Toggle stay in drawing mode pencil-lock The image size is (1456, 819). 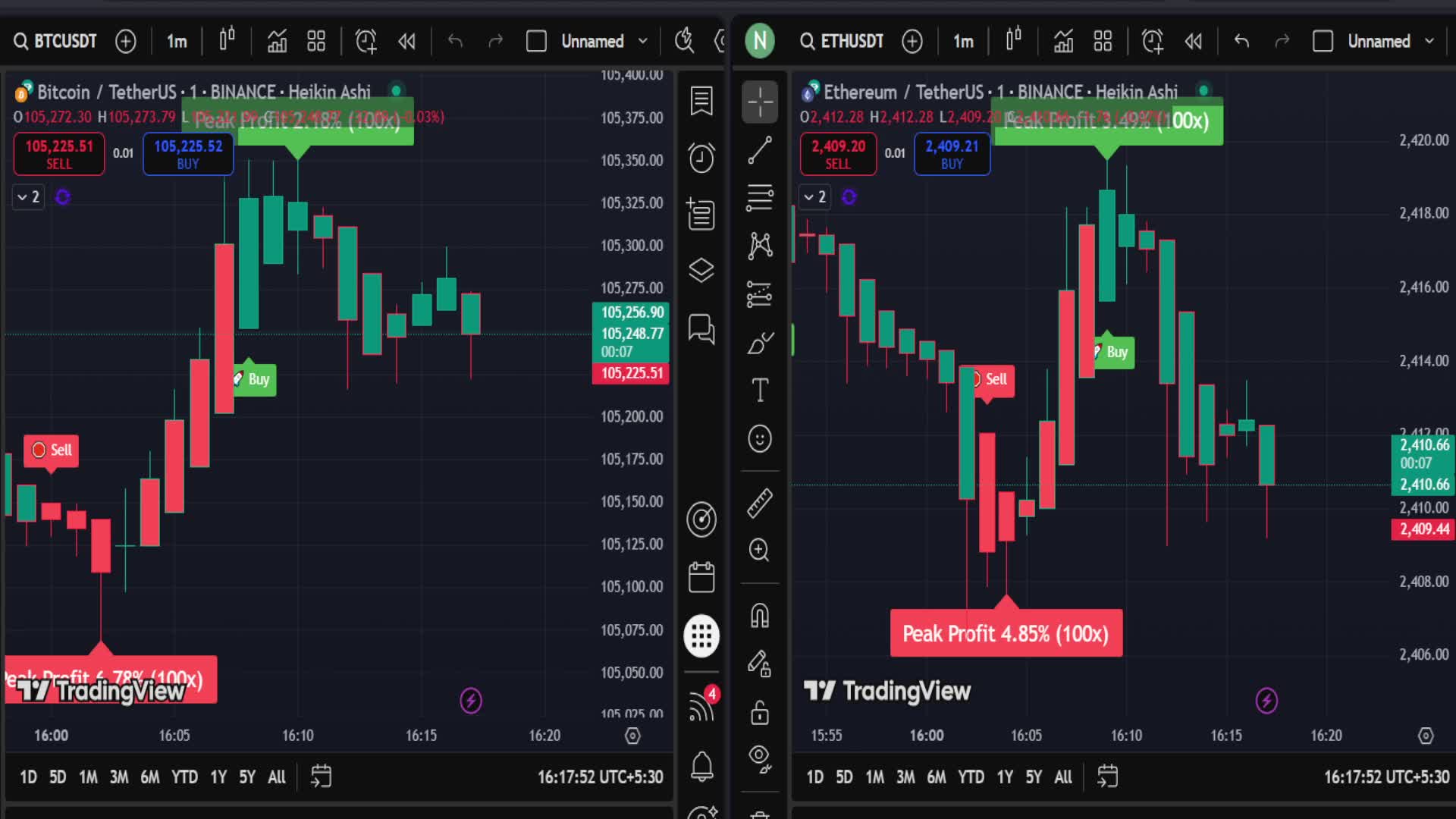pos(760,664)
